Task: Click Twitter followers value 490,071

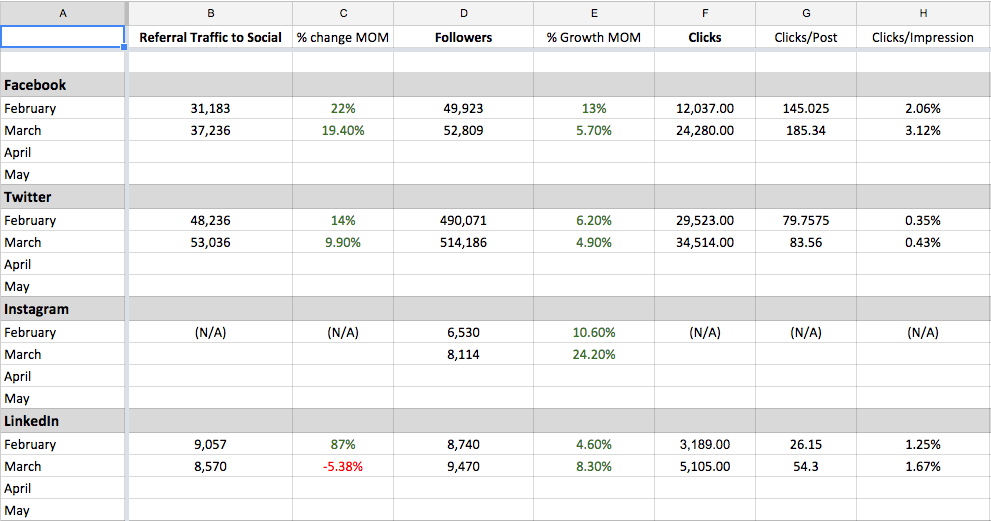Action: click(463, 220)
